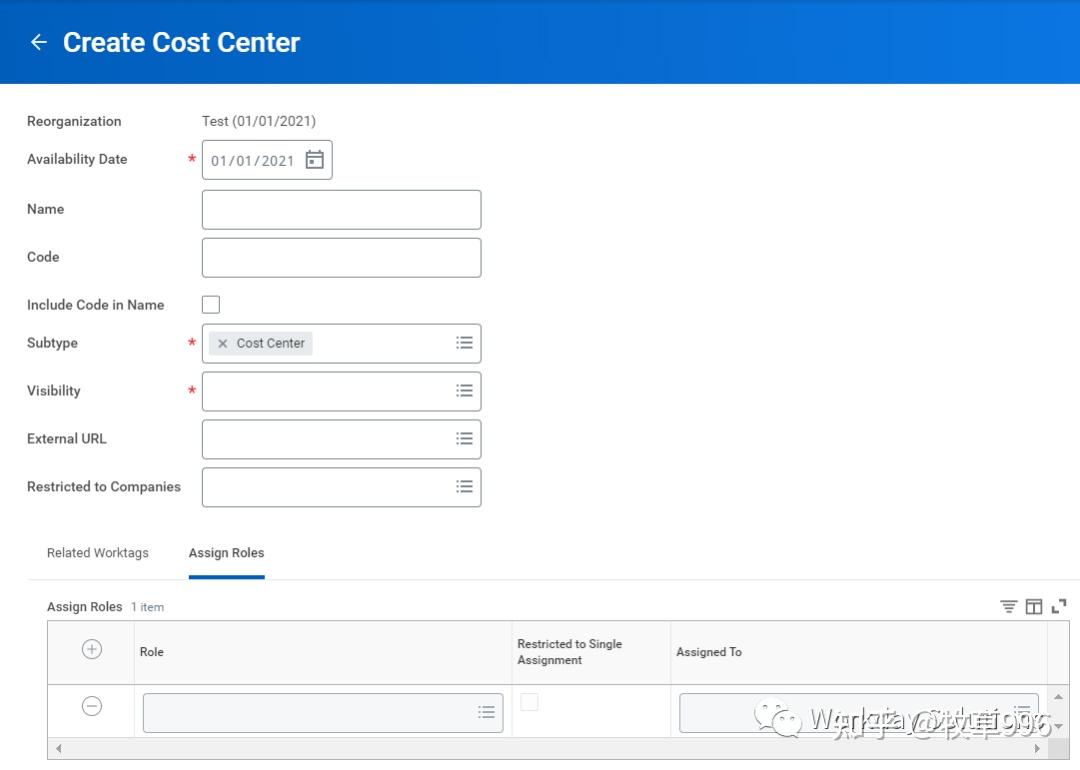Switch to the Related Worktags tab
This screenshot has height=770, width=1080.
point(97,553)
